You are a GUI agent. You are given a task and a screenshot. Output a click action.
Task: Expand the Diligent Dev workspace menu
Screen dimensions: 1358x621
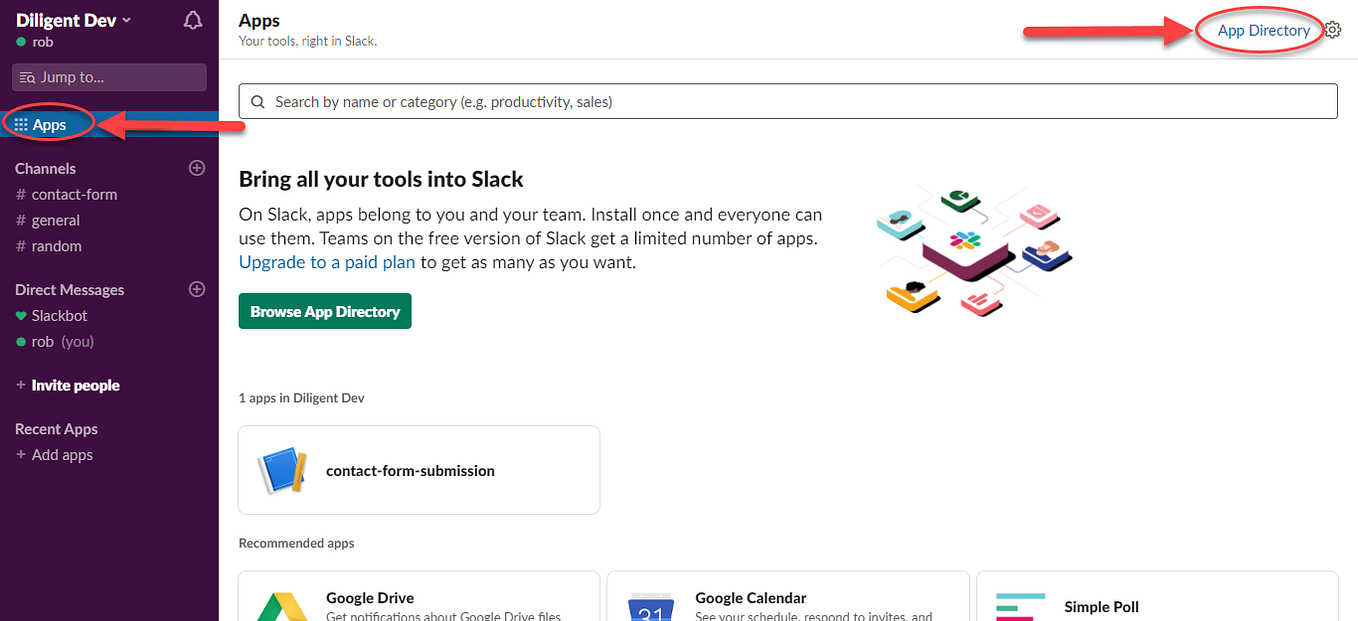click(x=73, y=21)
